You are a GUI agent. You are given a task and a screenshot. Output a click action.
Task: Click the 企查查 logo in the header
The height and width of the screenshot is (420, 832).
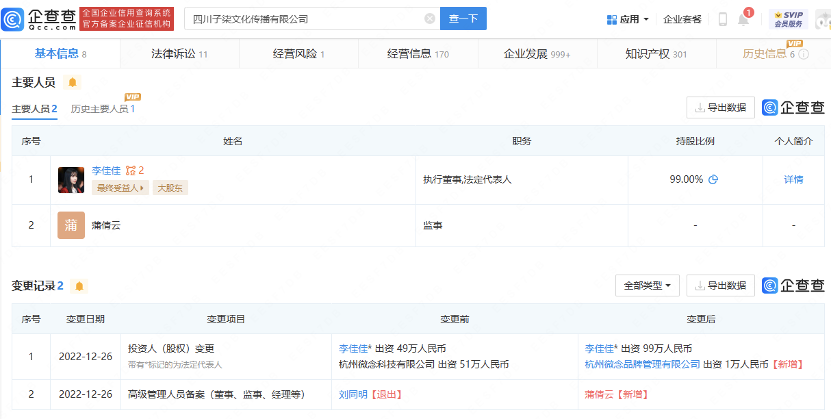click(x=38, y=18)
